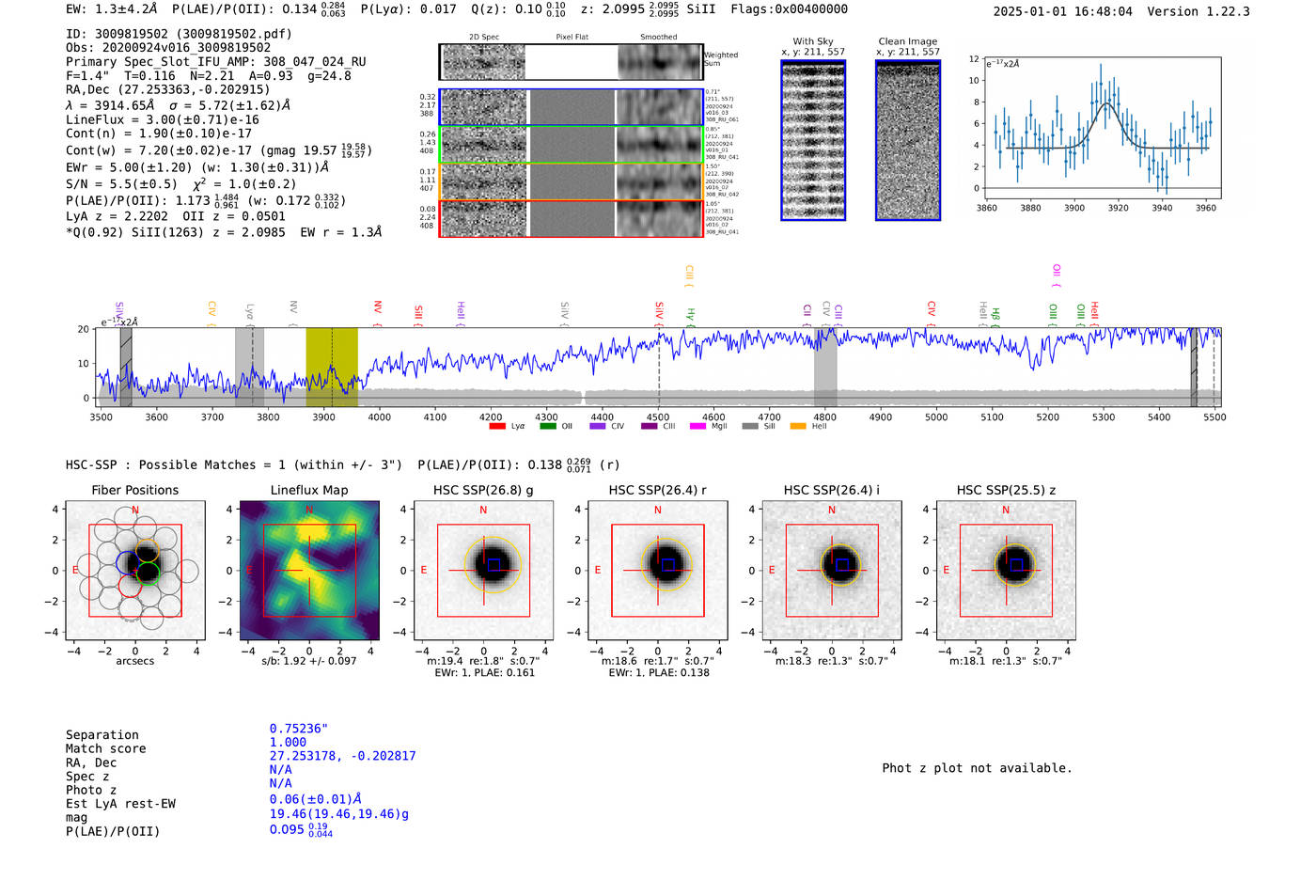Click the gray shaded band near 3770
The image size is (1316, 896).
(249, 367)
